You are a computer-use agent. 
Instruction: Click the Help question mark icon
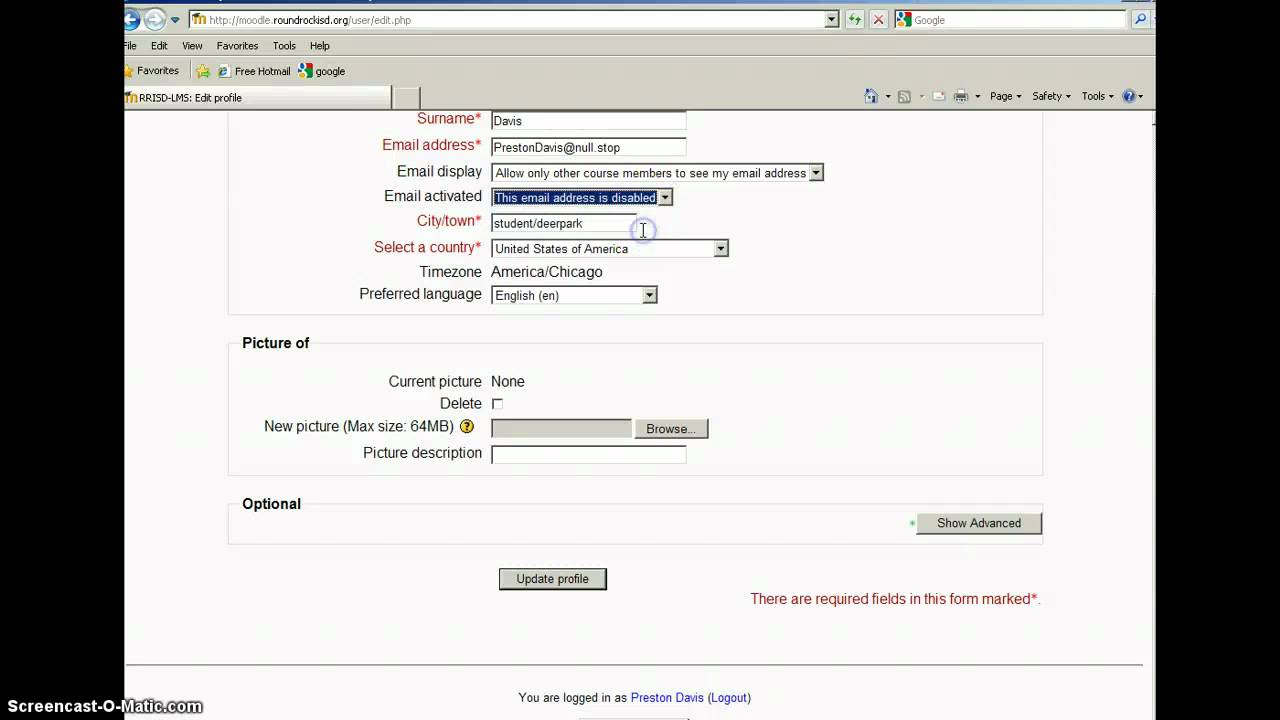1129,96
